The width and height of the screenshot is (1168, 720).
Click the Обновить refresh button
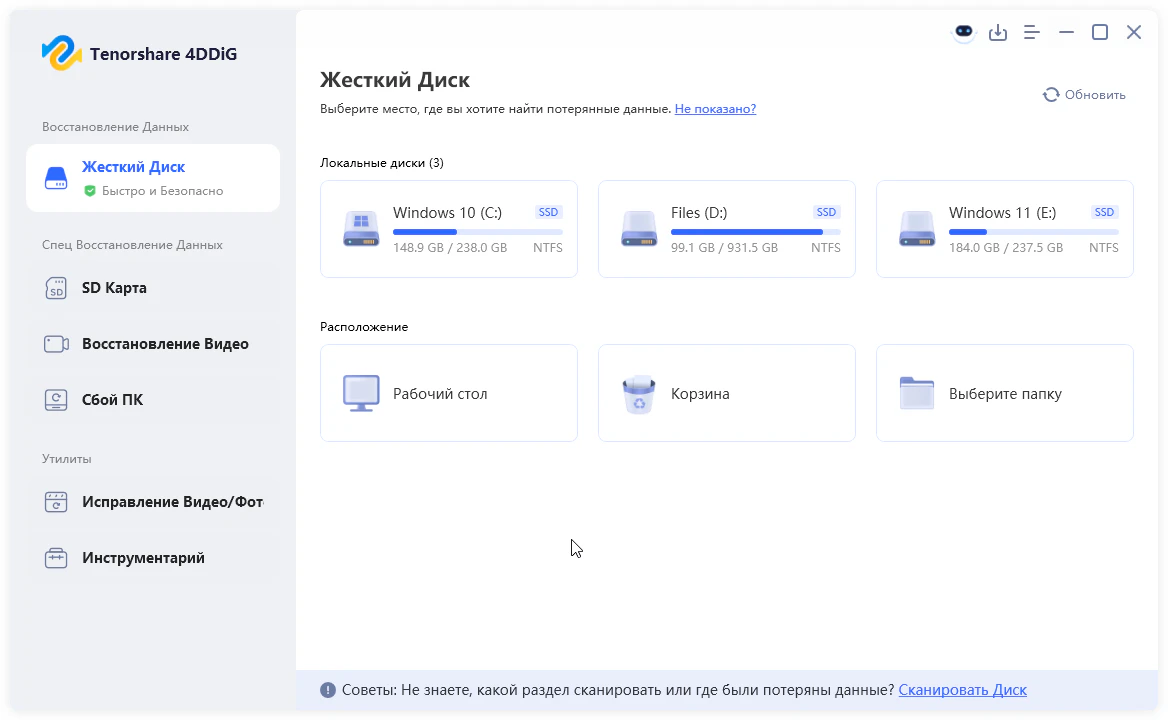coord(1084,95)
